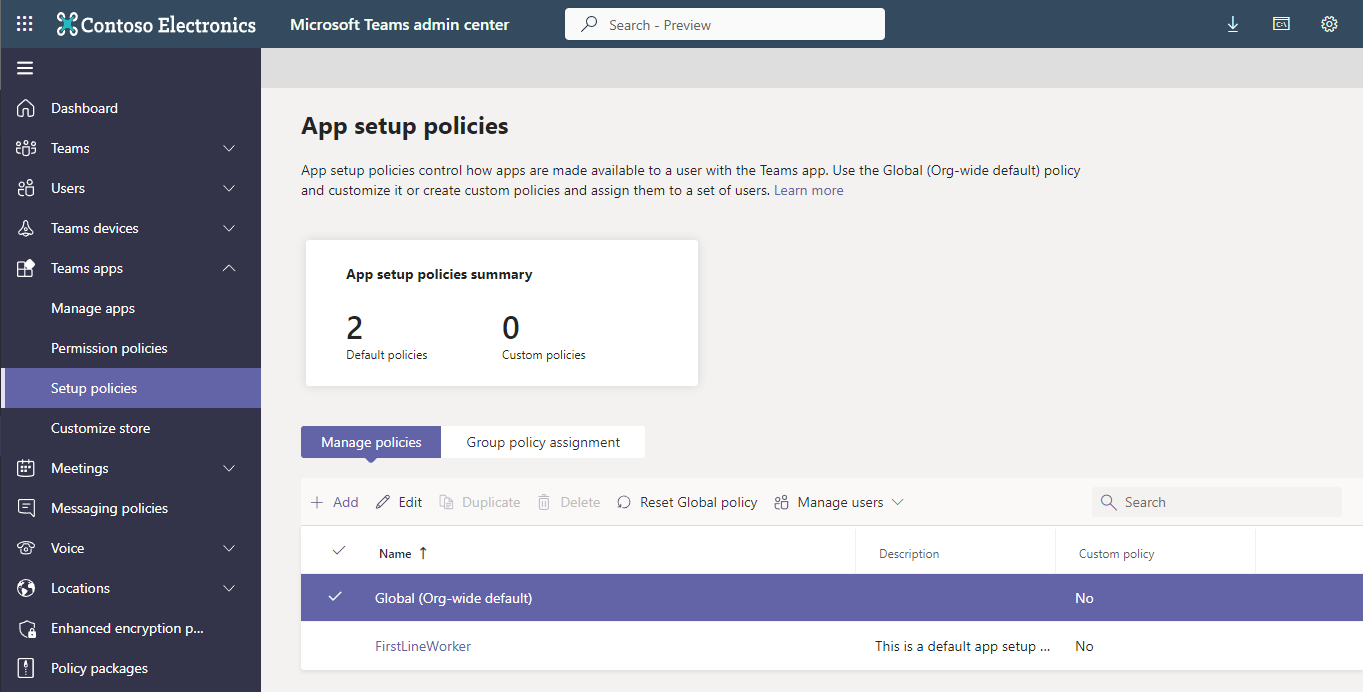This screenshot has width=1363, height=692.
Task: Open the Messaging policies nav label
Action: pyautogui.click(x=109, y=508)
